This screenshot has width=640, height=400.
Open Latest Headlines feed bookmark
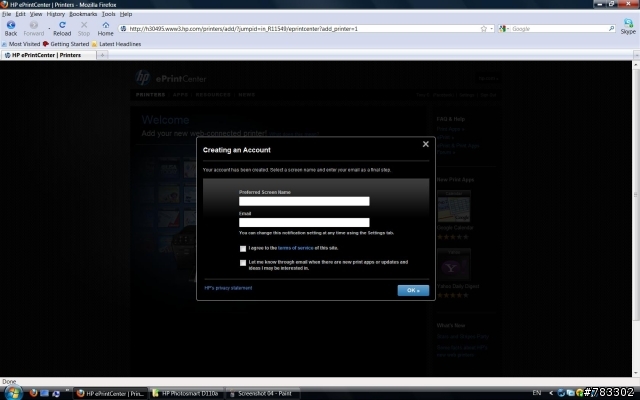(116, 44)
